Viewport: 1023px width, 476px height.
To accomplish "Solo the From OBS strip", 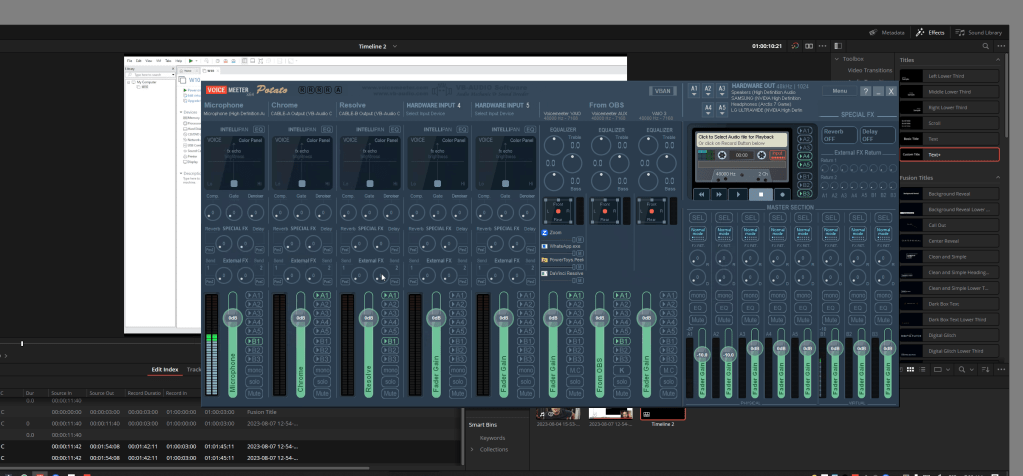I will pos(622,382).
